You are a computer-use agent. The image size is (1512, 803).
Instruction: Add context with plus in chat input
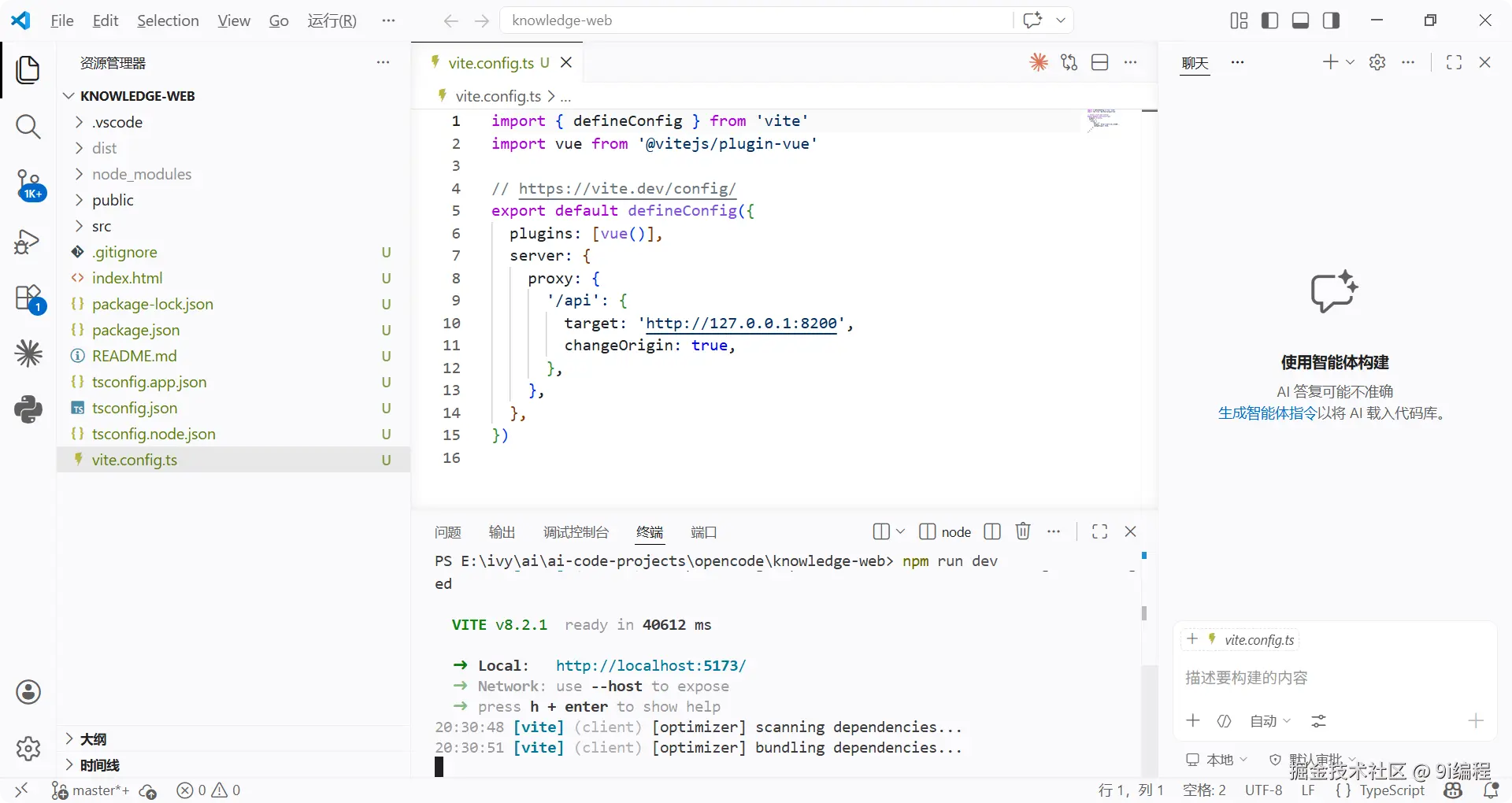[1193, 721]
